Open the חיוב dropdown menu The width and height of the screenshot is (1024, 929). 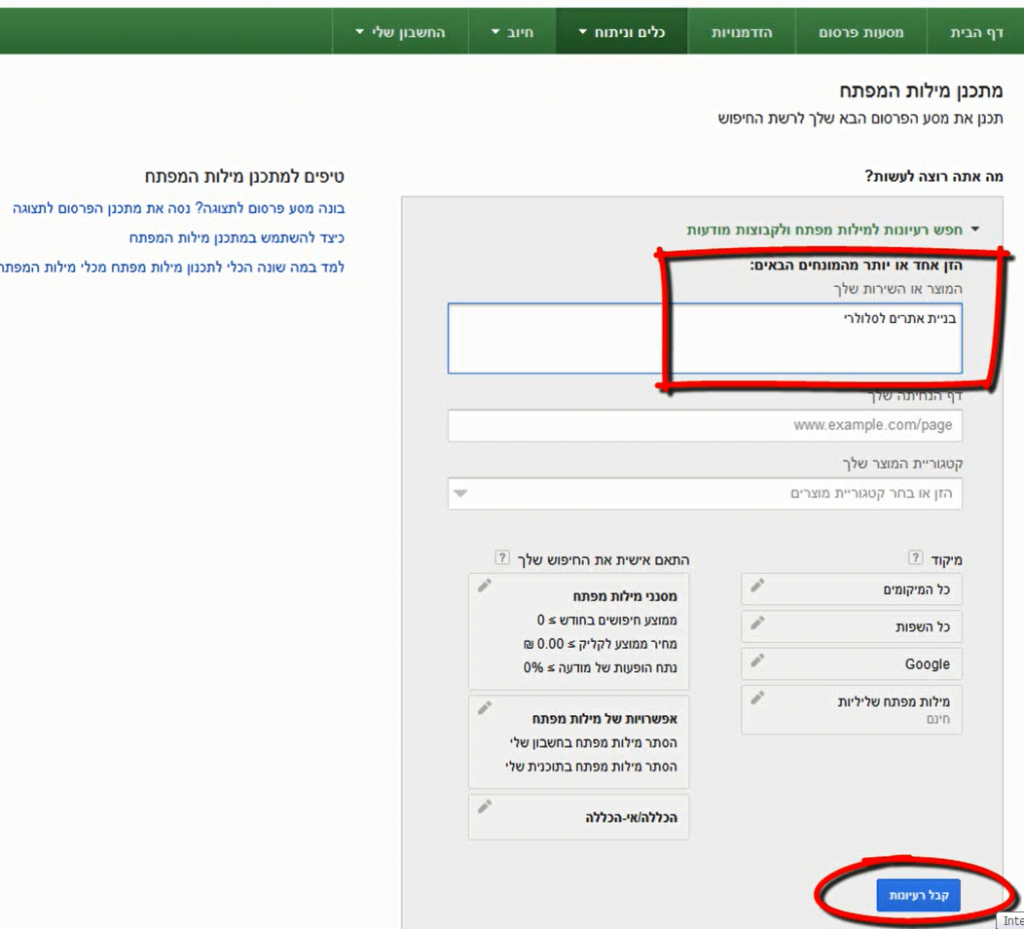(512, 32)
